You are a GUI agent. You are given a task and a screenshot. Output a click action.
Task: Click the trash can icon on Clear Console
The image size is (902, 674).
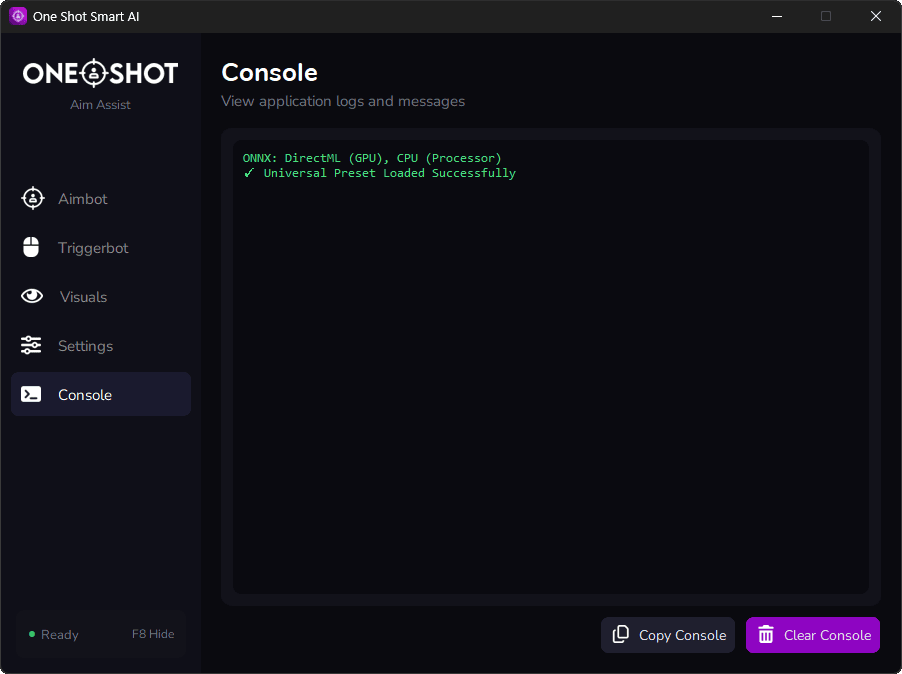(x=766, y=635)
